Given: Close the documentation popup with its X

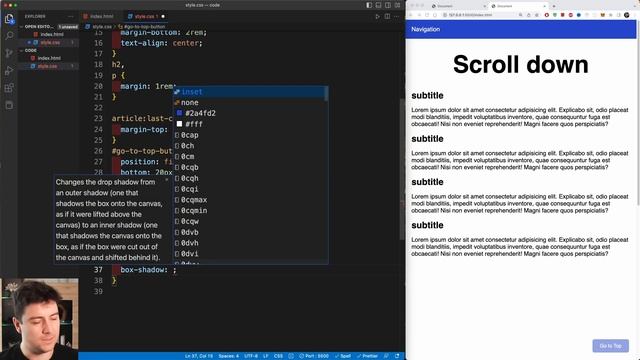Looking at the screenshot, I should (x=166, y=180).
